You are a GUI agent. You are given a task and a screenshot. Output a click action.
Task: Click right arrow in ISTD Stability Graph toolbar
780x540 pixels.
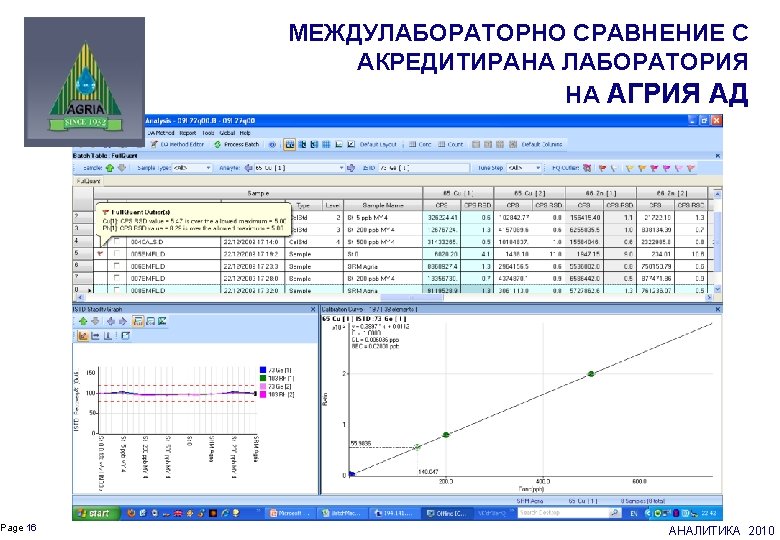pos(122,321)
